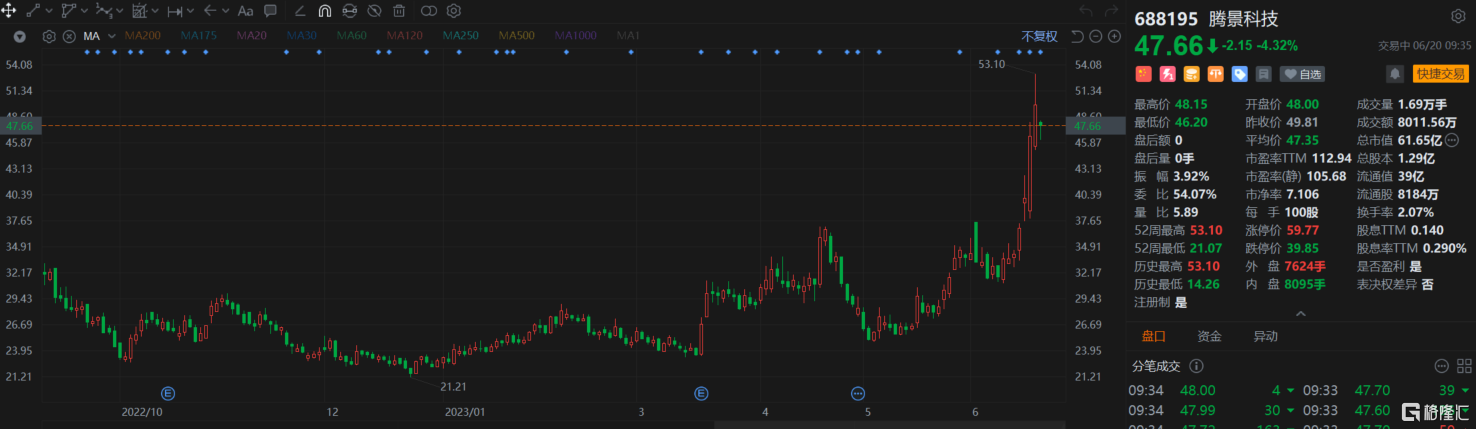This screenshot has width=1476, height=429.
Task: Select the price range ruler tool
Action: pyautogui.click(x=175, y=11)
